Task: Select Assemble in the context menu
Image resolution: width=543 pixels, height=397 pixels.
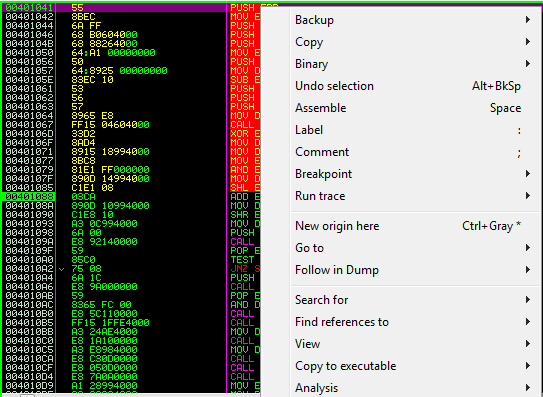Action: point(414,108)
